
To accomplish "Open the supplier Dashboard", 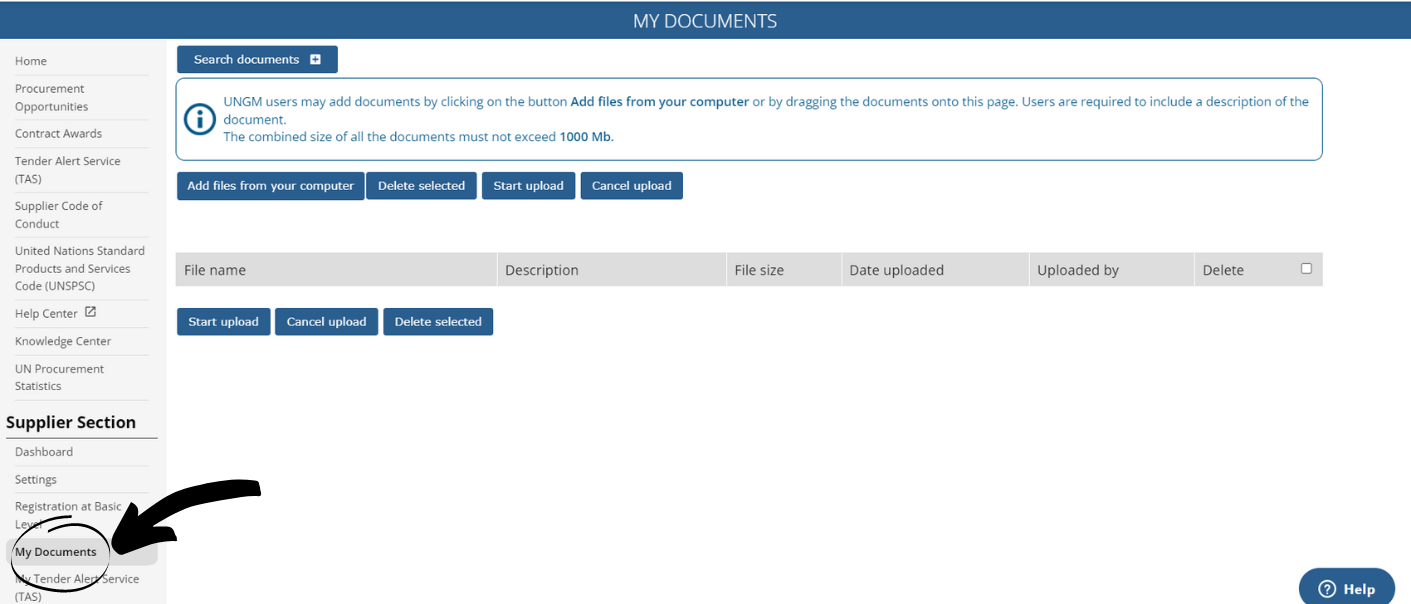I will pos(44,452).
